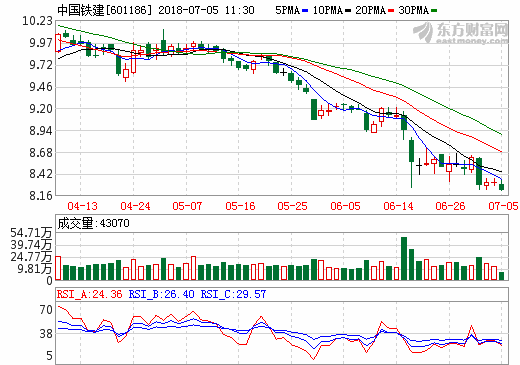Click the 8.16 price axis label

(x=41, y=195)
